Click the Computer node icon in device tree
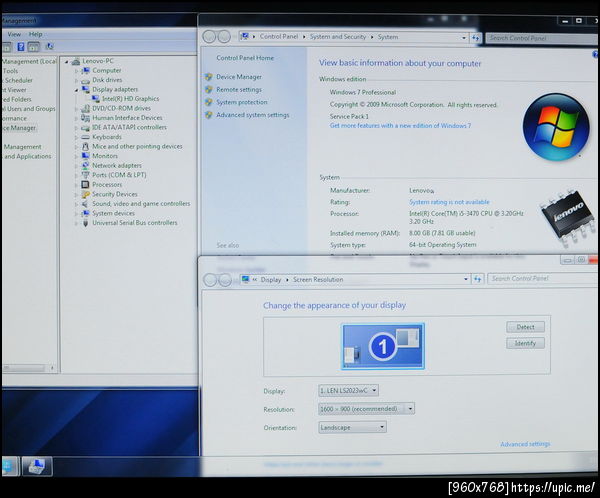 tap(86, 70)
